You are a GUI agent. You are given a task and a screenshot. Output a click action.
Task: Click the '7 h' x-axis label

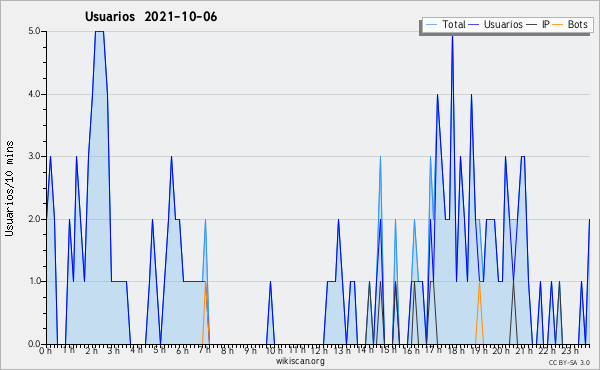pyautogui.click(x=205, y=350)
